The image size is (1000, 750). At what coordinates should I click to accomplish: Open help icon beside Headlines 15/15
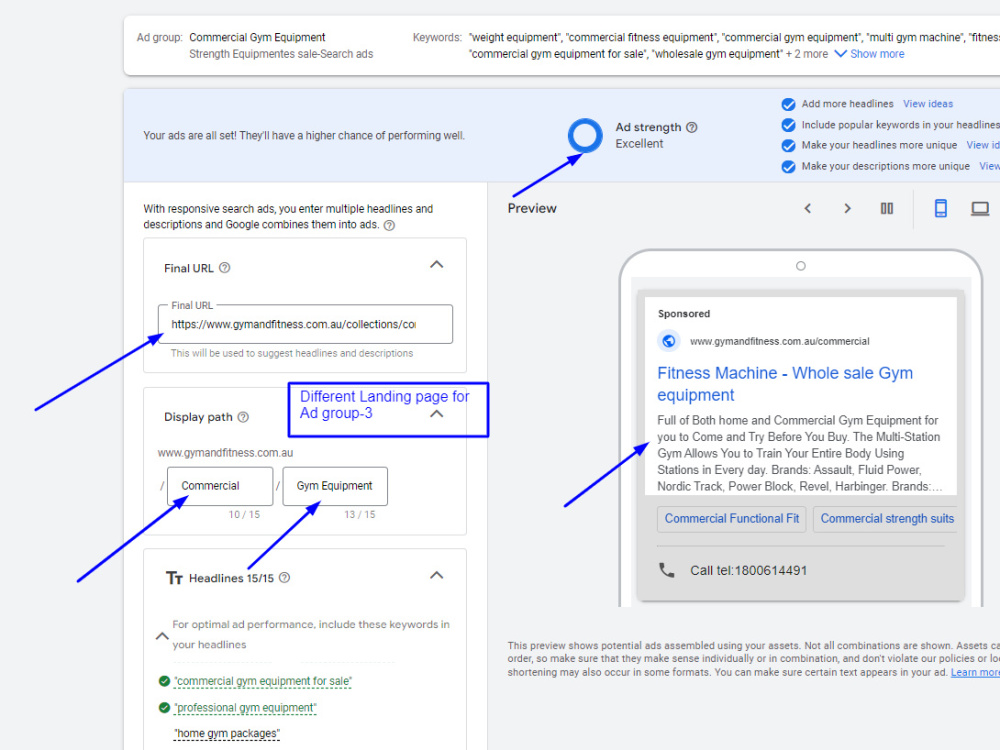click(284, 578)
